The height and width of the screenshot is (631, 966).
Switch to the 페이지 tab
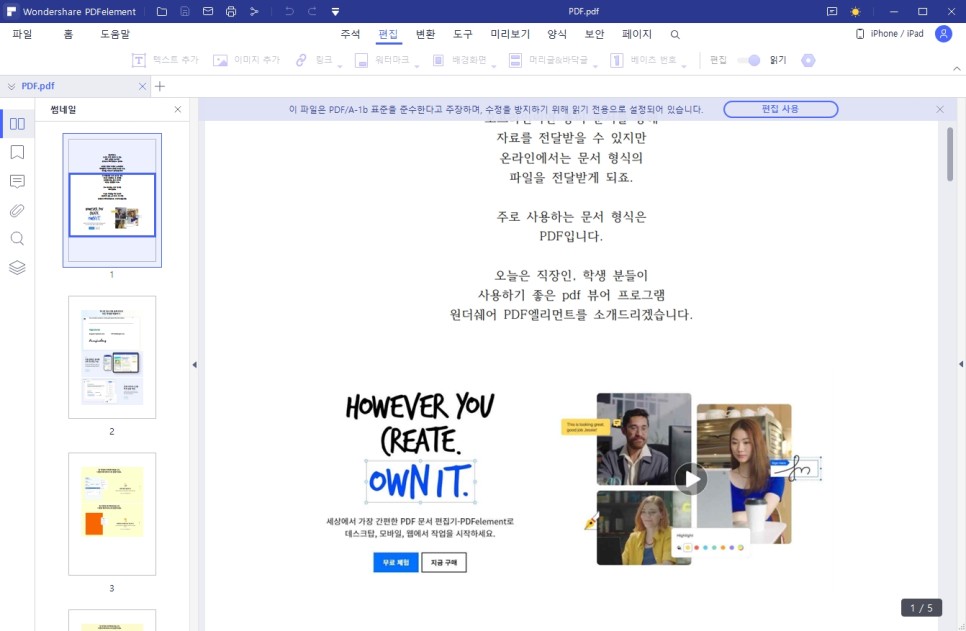(x=637, y=34)
